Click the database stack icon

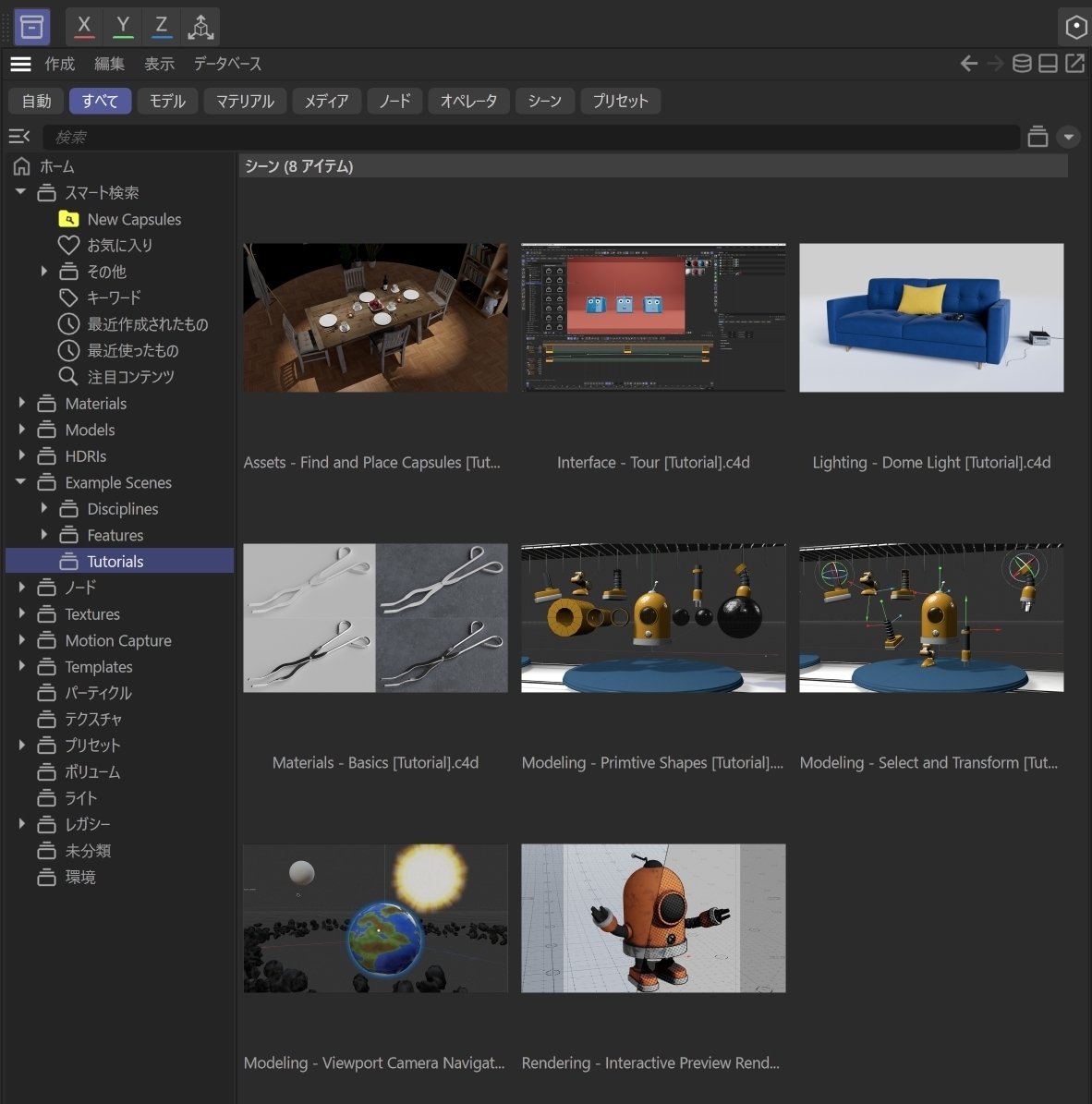pos(1022,64)
